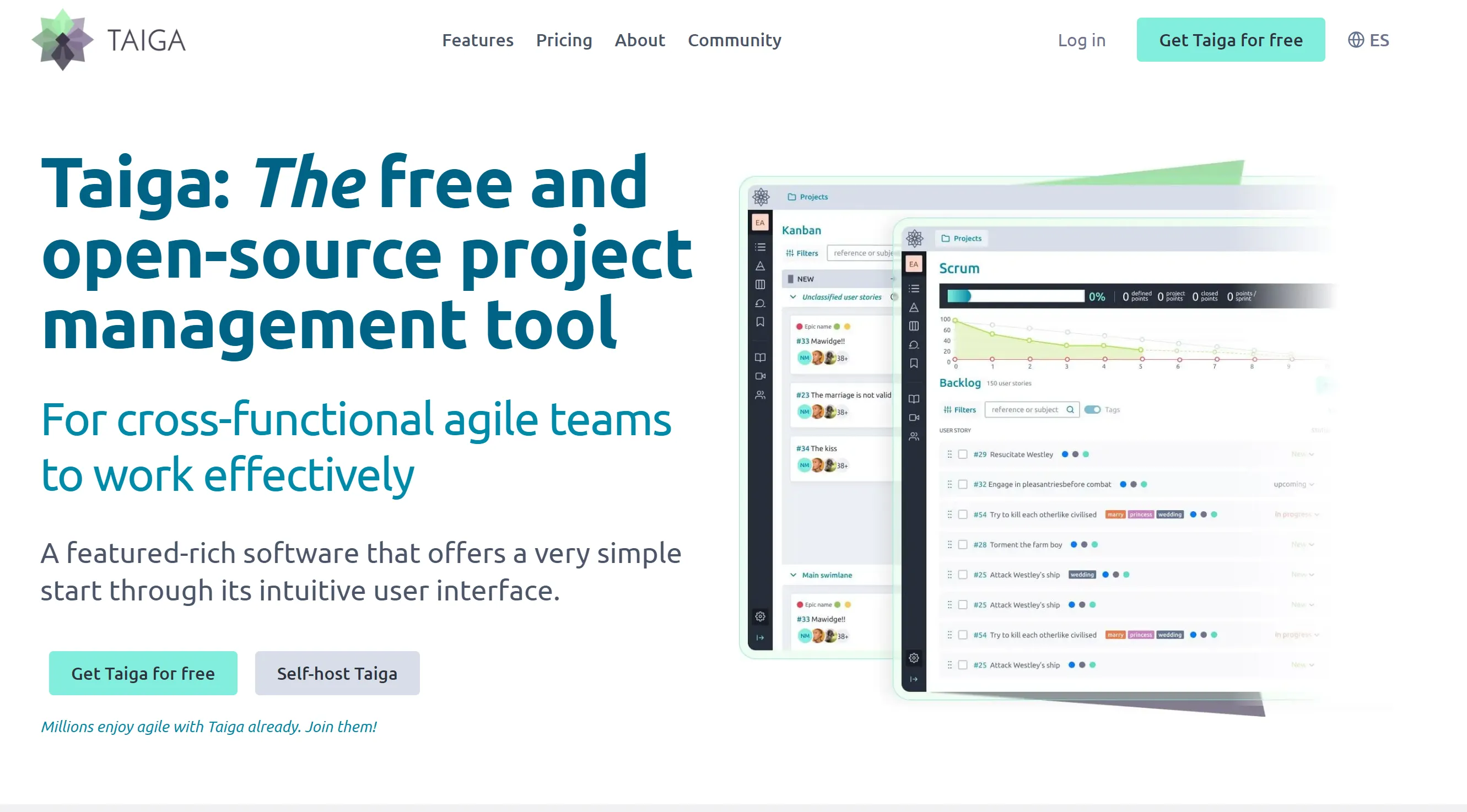The height and width of the screenshot is (812, 1467).
Task: Toggle the Tags switch in Backlog
Action: pos(1092,409)
